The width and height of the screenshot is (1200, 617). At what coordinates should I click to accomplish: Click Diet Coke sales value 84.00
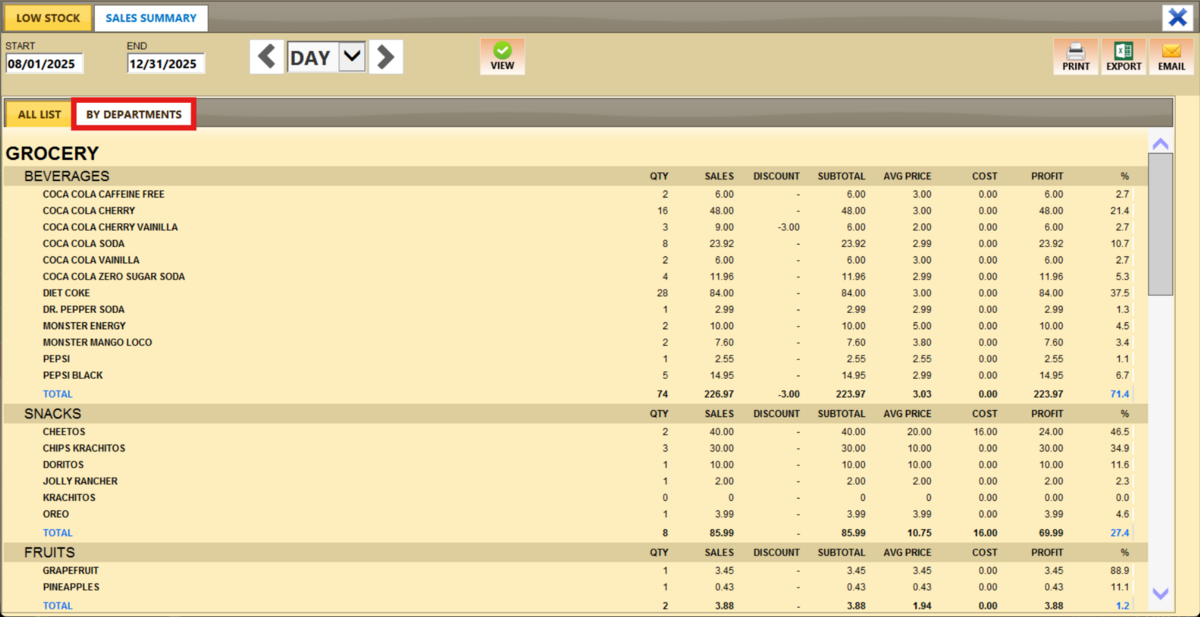[x=721, y=293]
